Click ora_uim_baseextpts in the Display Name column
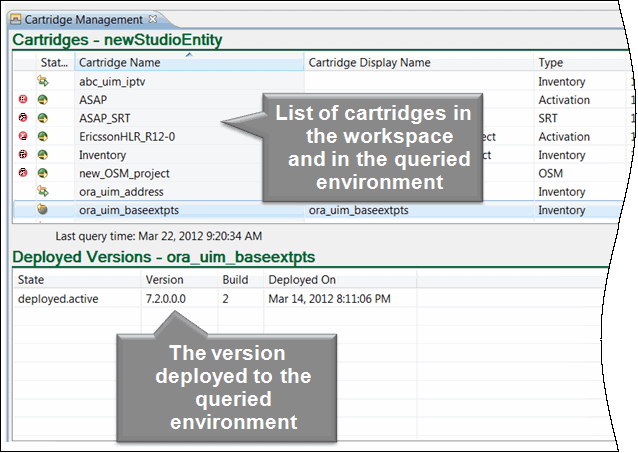638x453 pixels. [358, 210]
